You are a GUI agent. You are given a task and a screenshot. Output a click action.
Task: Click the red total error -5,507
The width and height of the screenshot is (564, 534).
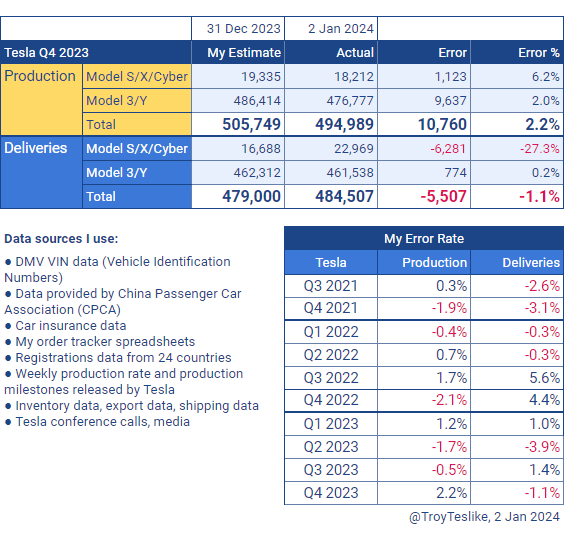(424, 196)
